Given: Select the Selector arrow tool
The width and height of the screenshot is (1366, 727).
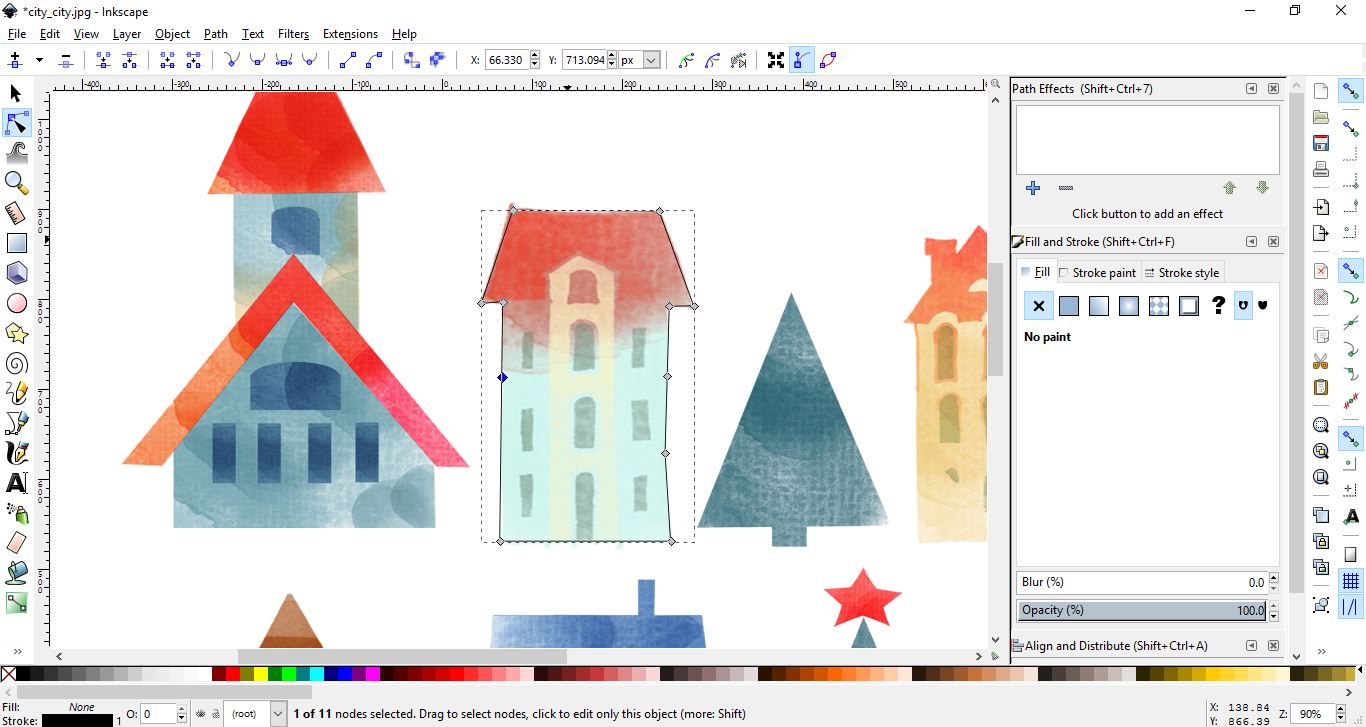Looking at the screenshot, I should [16, 93].
